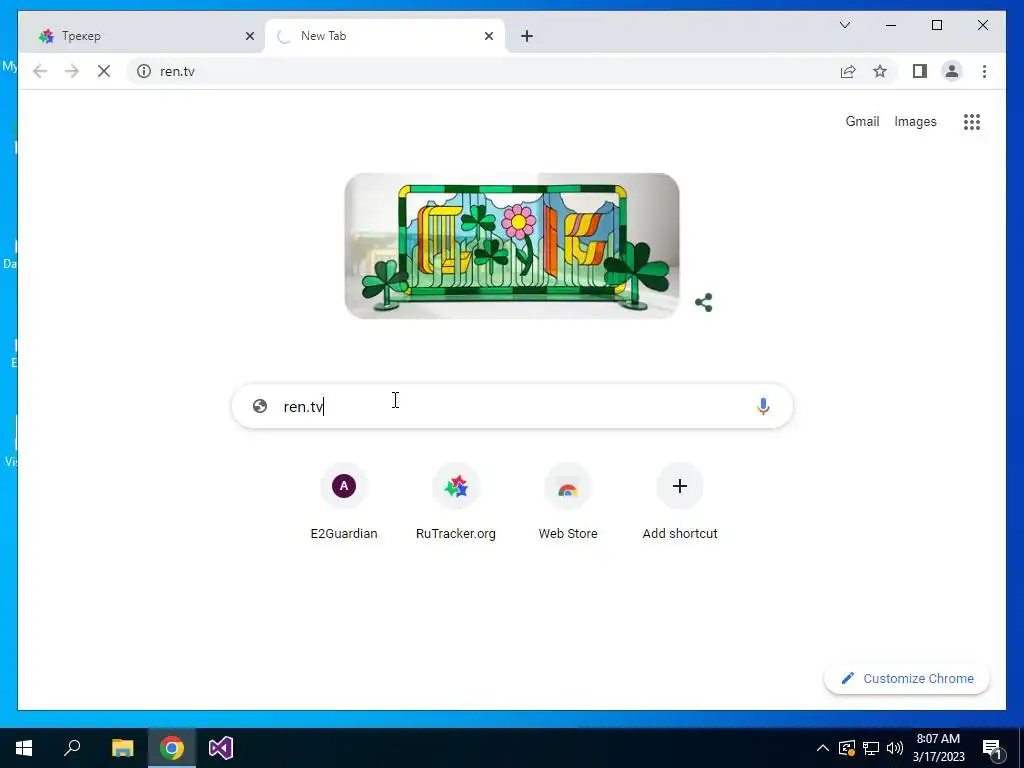Open the E2Guardian shortcut

pos(344,502)
